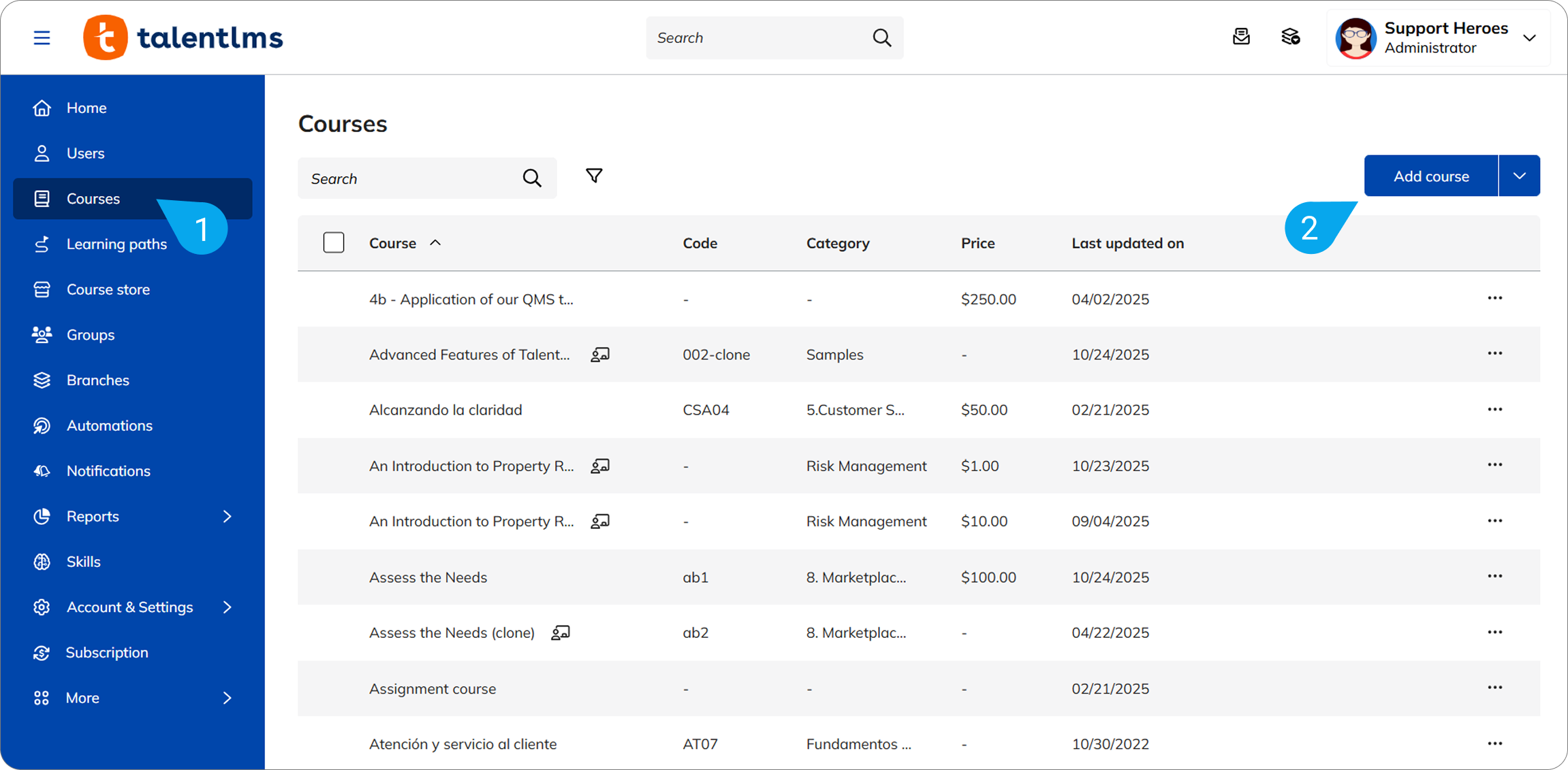The image size is (1568, 770).
Task: Click the layers check icon in header
Action: tap(1290, 37)
